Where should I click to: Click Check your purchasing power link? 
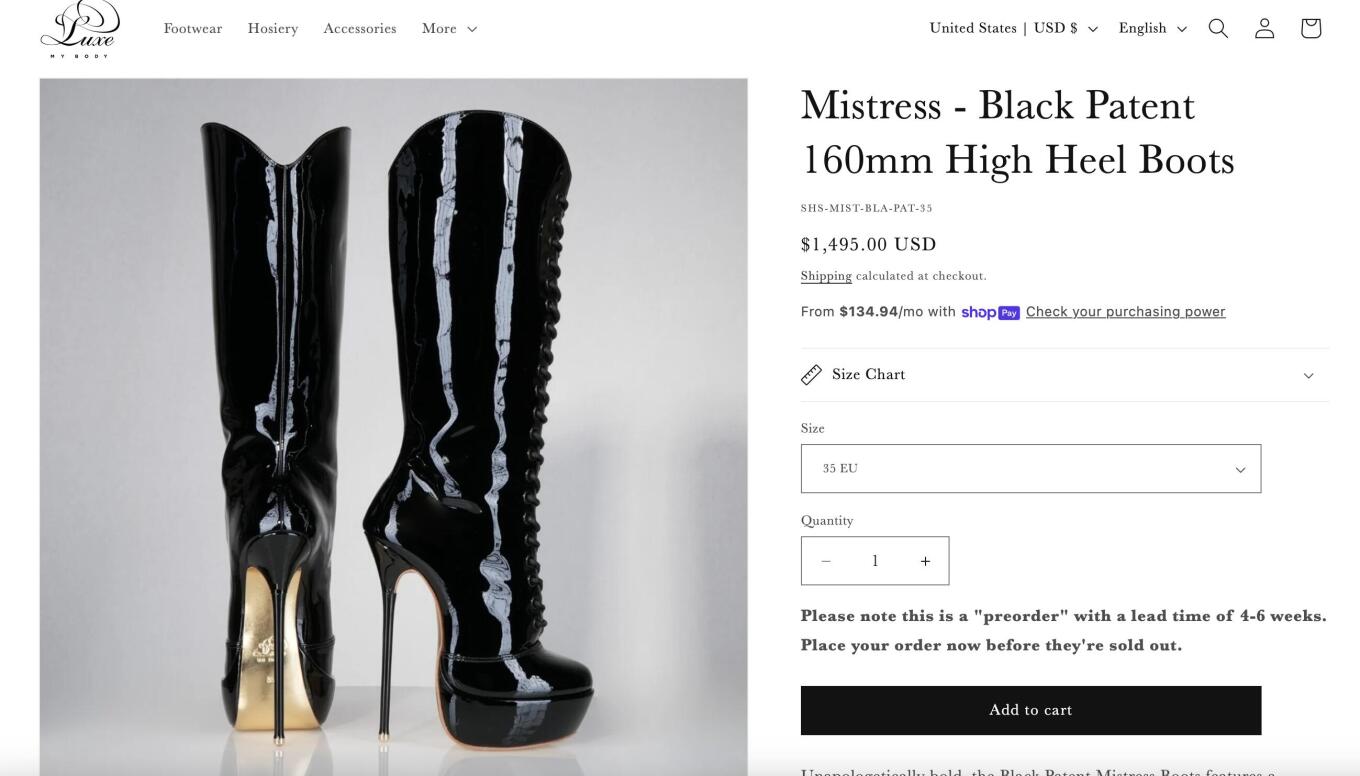tap(1125, 312)
